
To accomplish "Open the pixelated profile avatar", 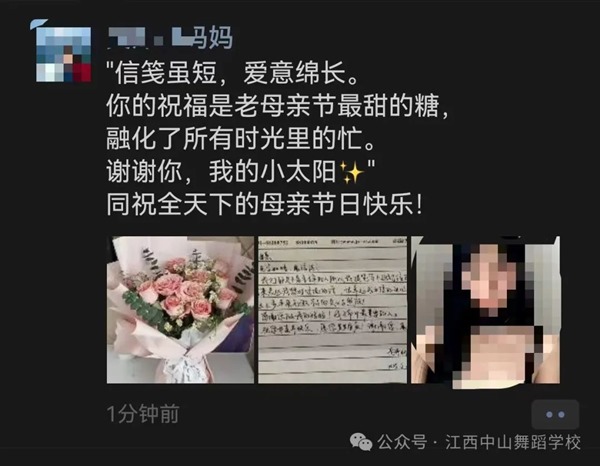I will pyautogui.click(x=63, y=54).
